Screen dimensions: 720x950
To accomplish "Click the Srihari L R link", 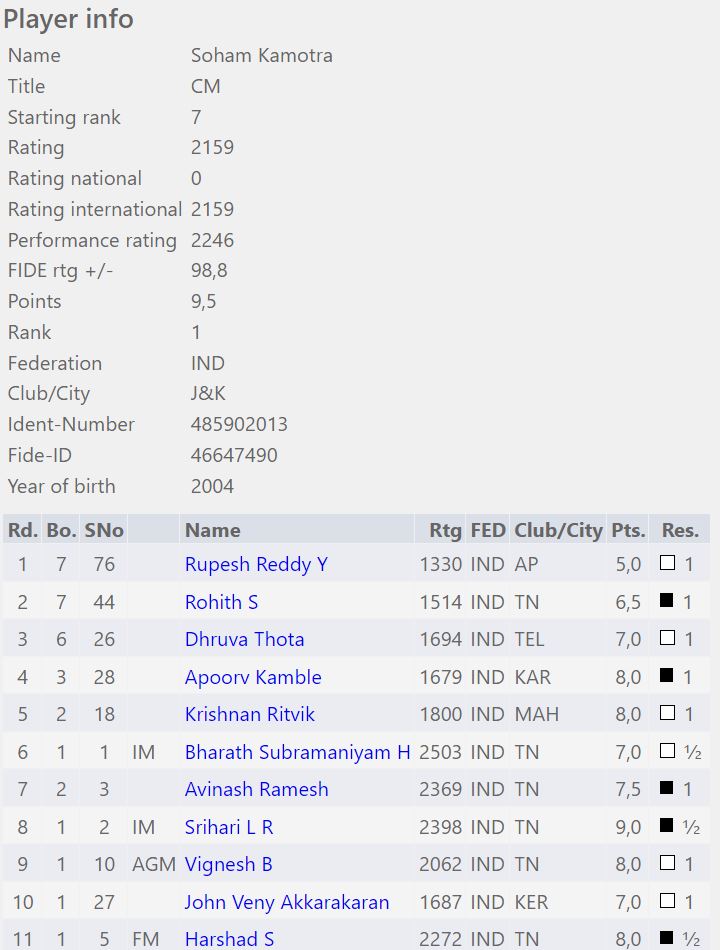I will point(229,827).
